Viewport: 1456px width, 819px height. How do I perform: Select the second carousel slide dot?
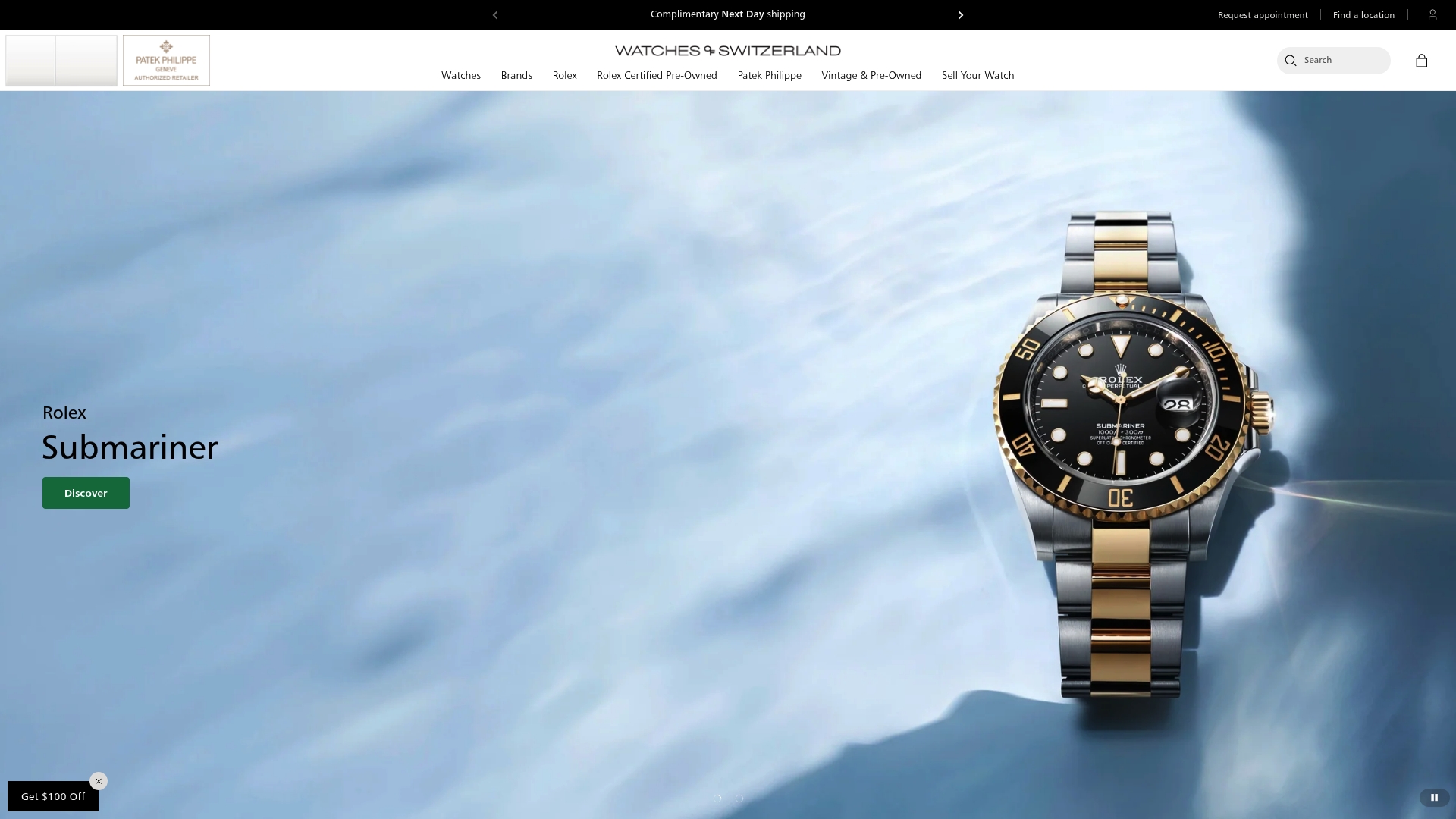click(x=739, y=798)
